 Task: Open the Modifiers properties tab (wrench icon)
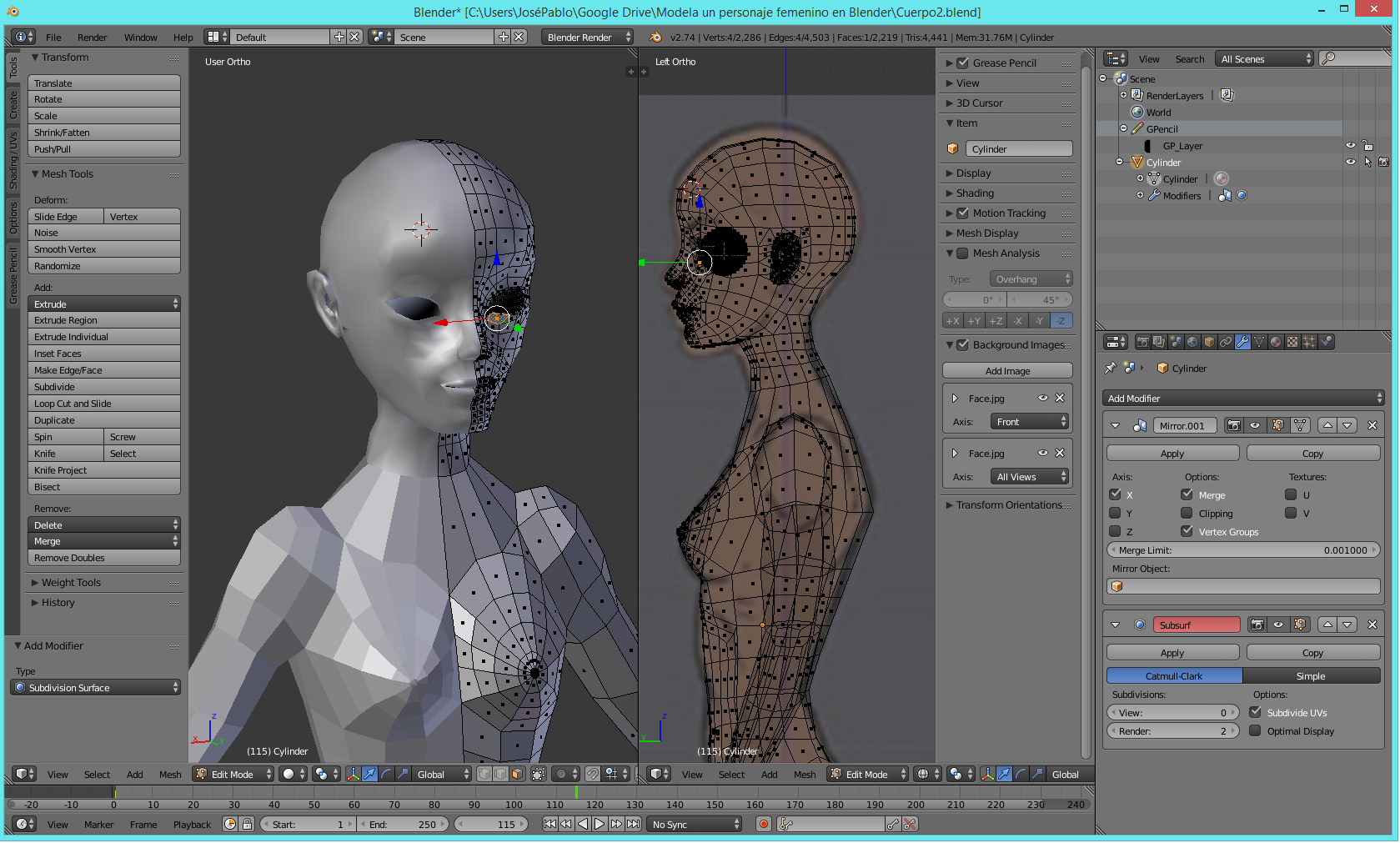tap(1242, 342)
